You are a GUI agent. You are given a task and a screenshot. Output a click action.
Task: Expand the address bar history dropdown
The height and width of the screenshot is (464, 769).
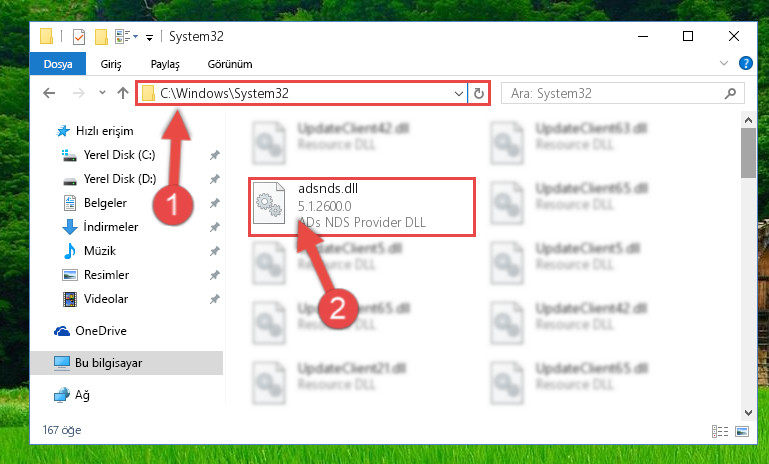click(459, 93)
